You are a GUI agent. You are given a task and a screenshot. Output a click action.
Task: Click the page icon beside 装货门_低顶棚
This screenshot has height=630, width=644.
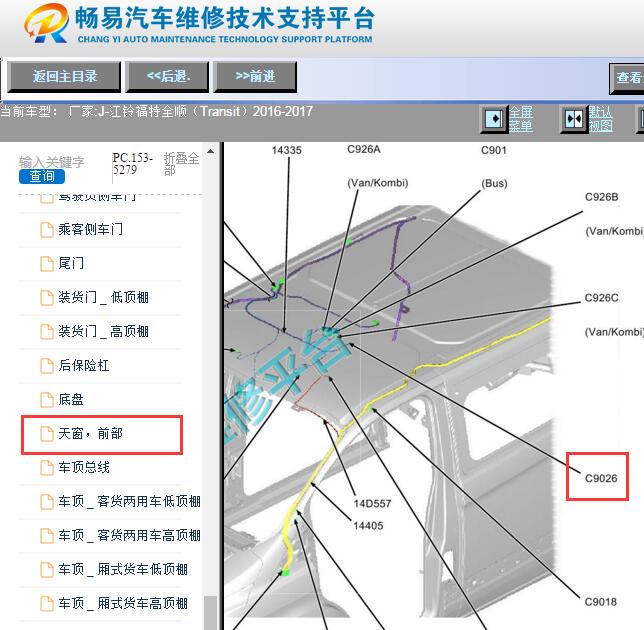(x=46, y=298)
